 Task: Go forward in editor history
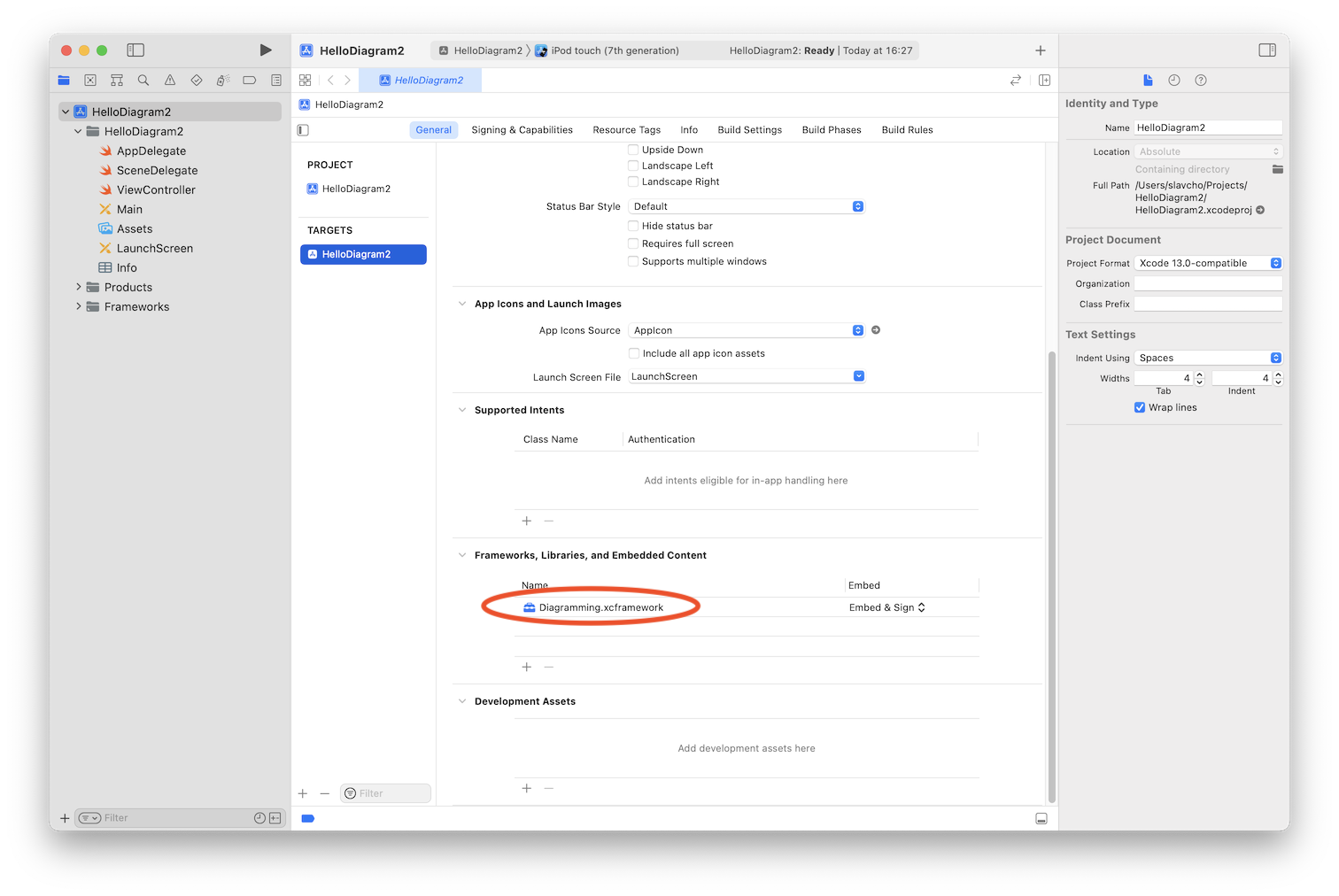click(x=347, y=80)
